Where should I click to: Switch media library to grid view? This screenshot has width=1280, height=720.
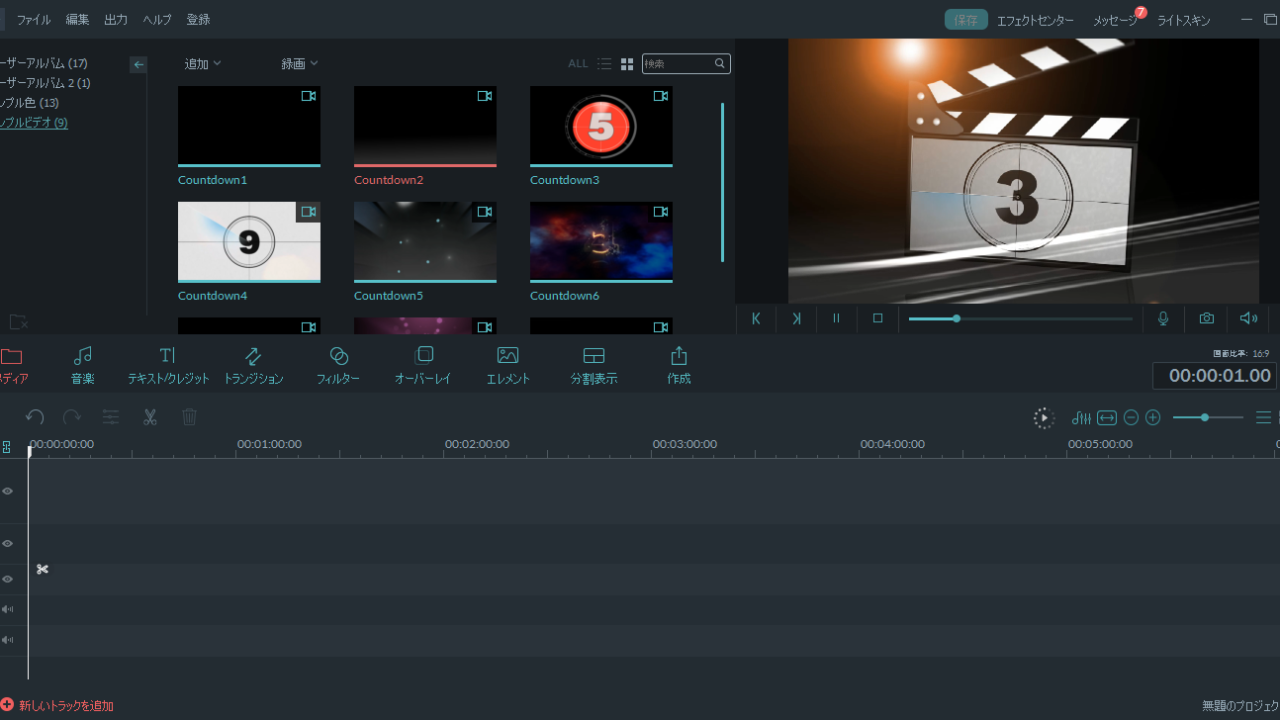pyautogui.click(x=627, y=64)
